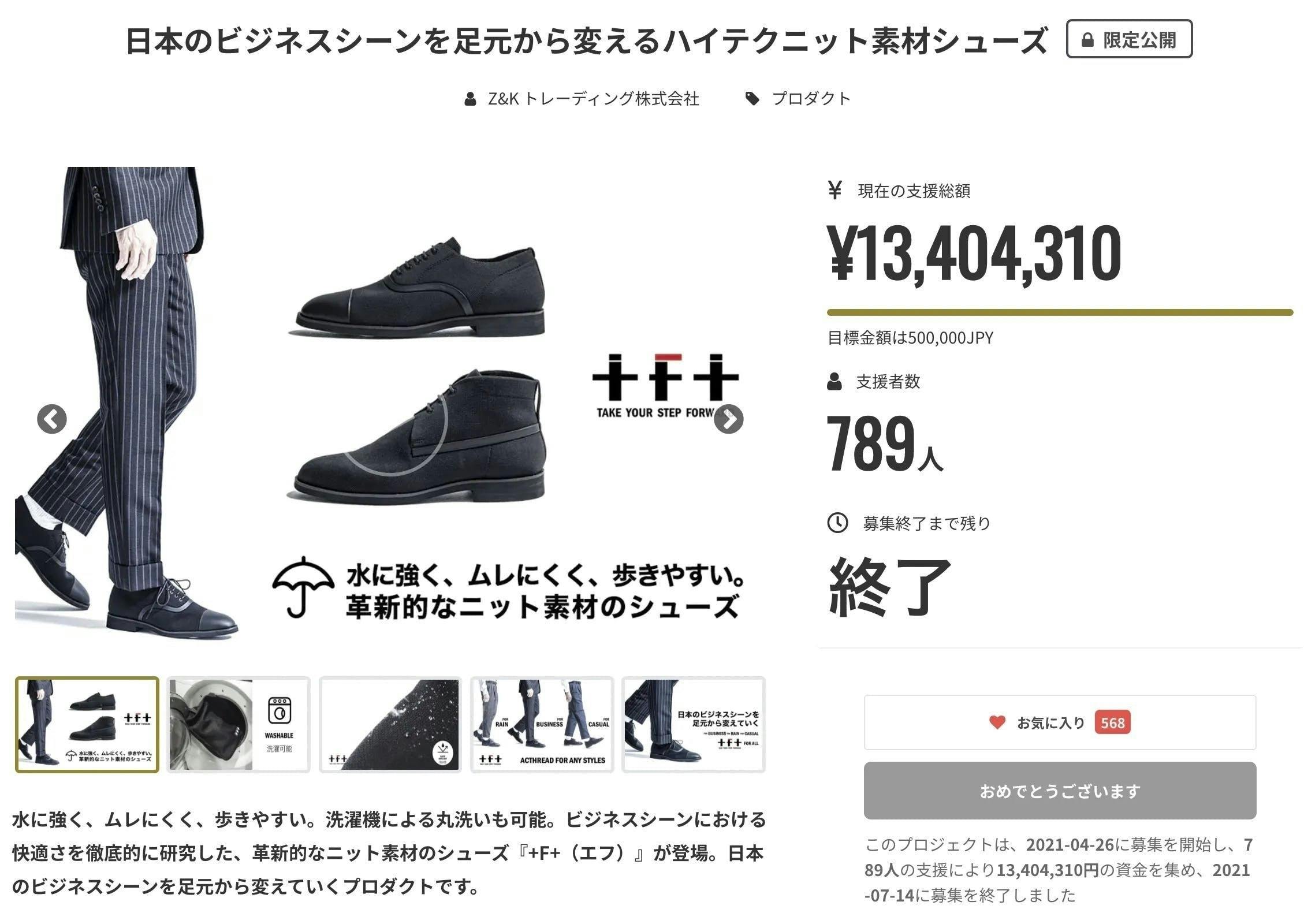
Task: Go to previous slide with left arrow
Action: pos(52,419)
